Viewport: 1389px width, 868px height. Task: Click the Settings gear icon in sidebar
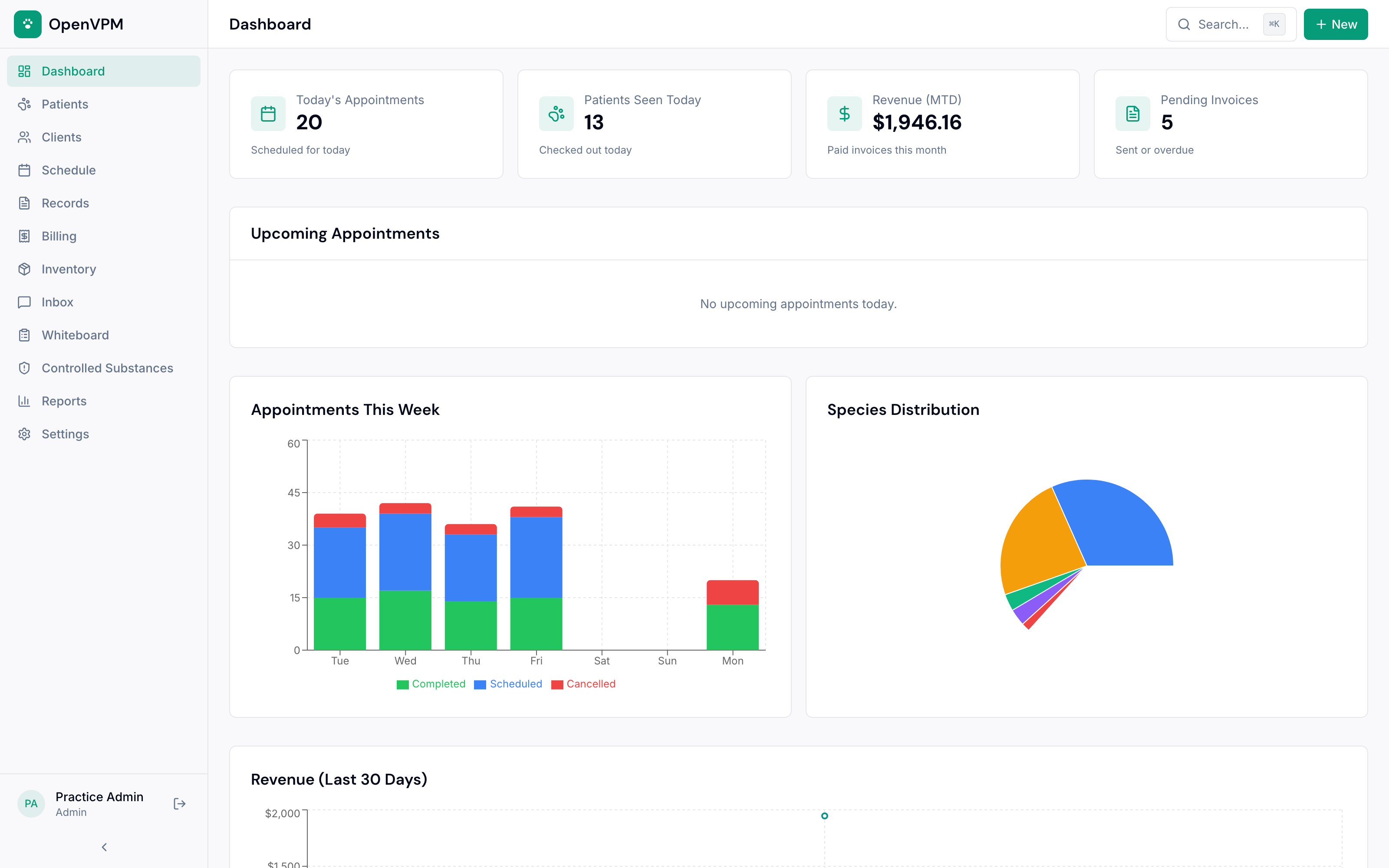click(24, 434)
